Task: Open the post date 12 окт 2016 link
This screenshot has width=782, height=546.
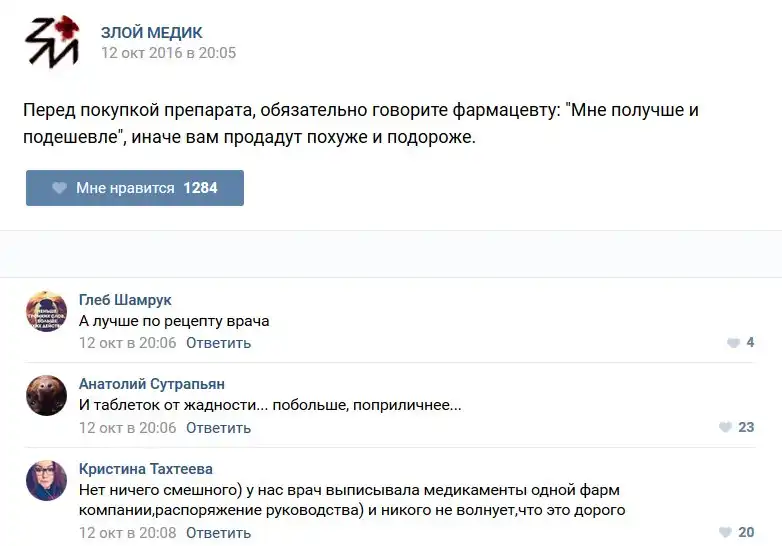Action: [x=168, y=53]
